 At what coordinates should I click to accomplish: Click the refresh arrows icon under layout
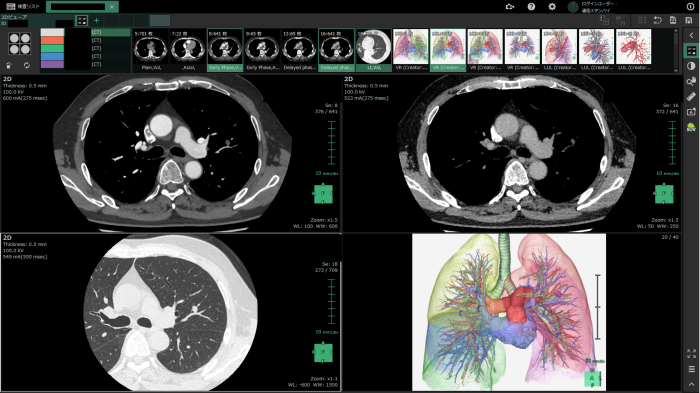click(x=27, y=65)
